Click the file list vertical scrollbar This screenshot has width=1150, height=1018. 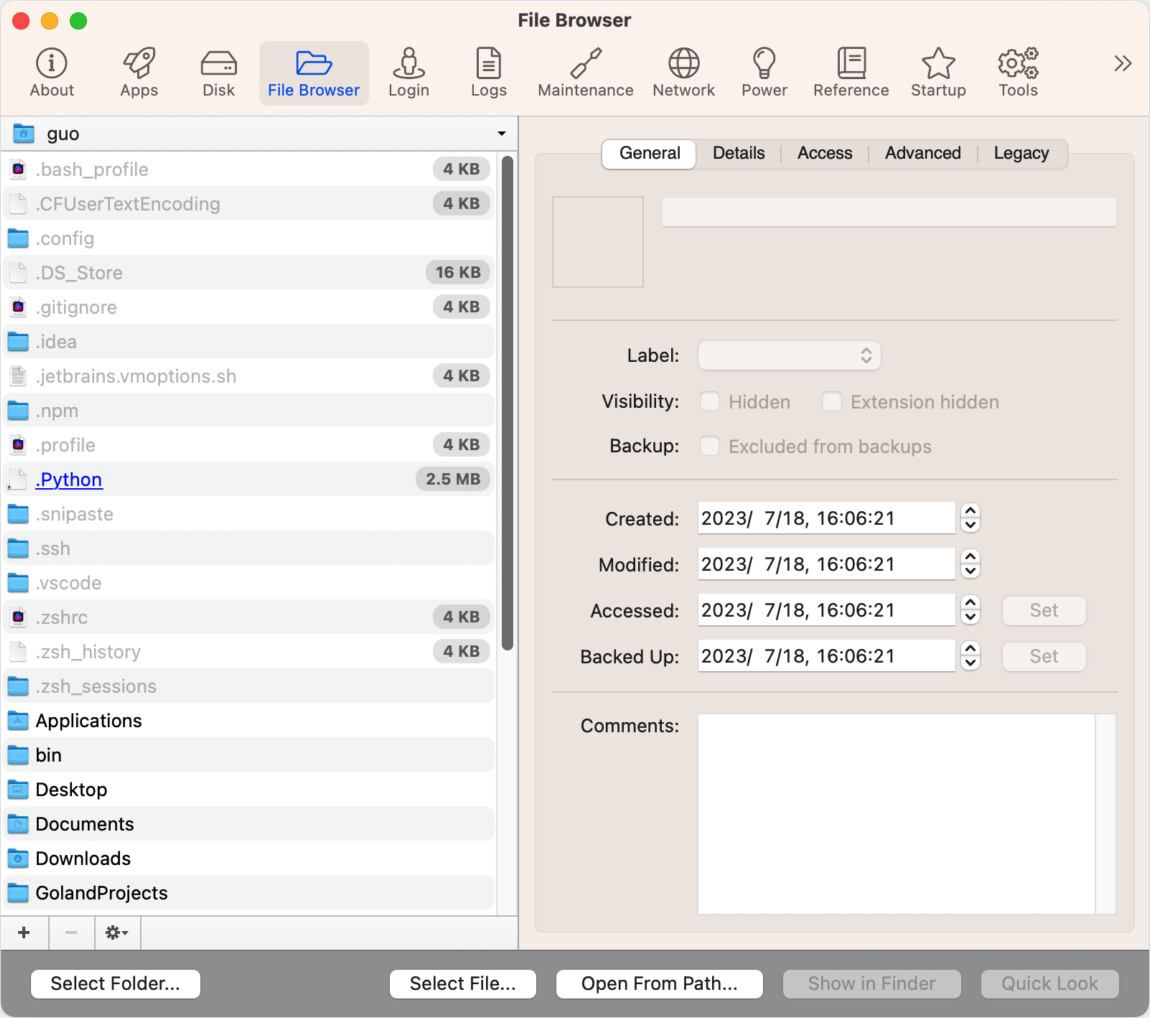coord(508,402)
